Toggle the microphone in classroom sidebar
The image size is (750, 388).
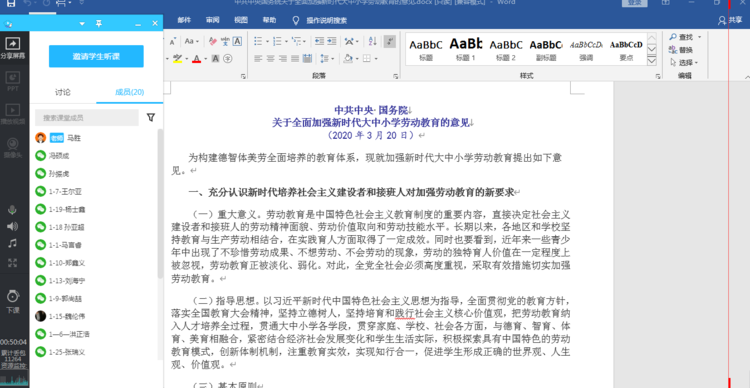12,210
